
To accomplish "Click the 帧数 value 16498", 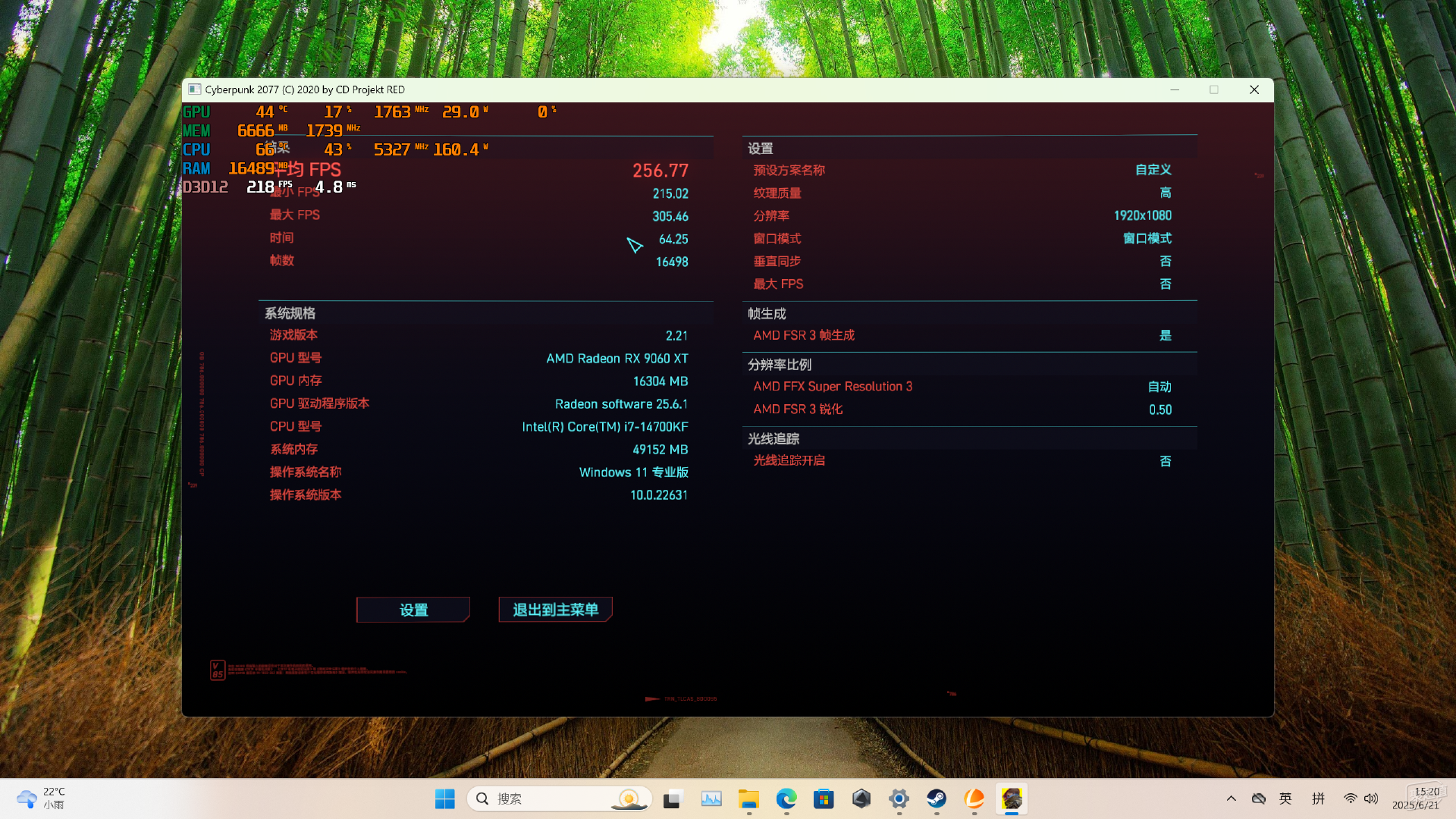I will click(x=672, y=262).
